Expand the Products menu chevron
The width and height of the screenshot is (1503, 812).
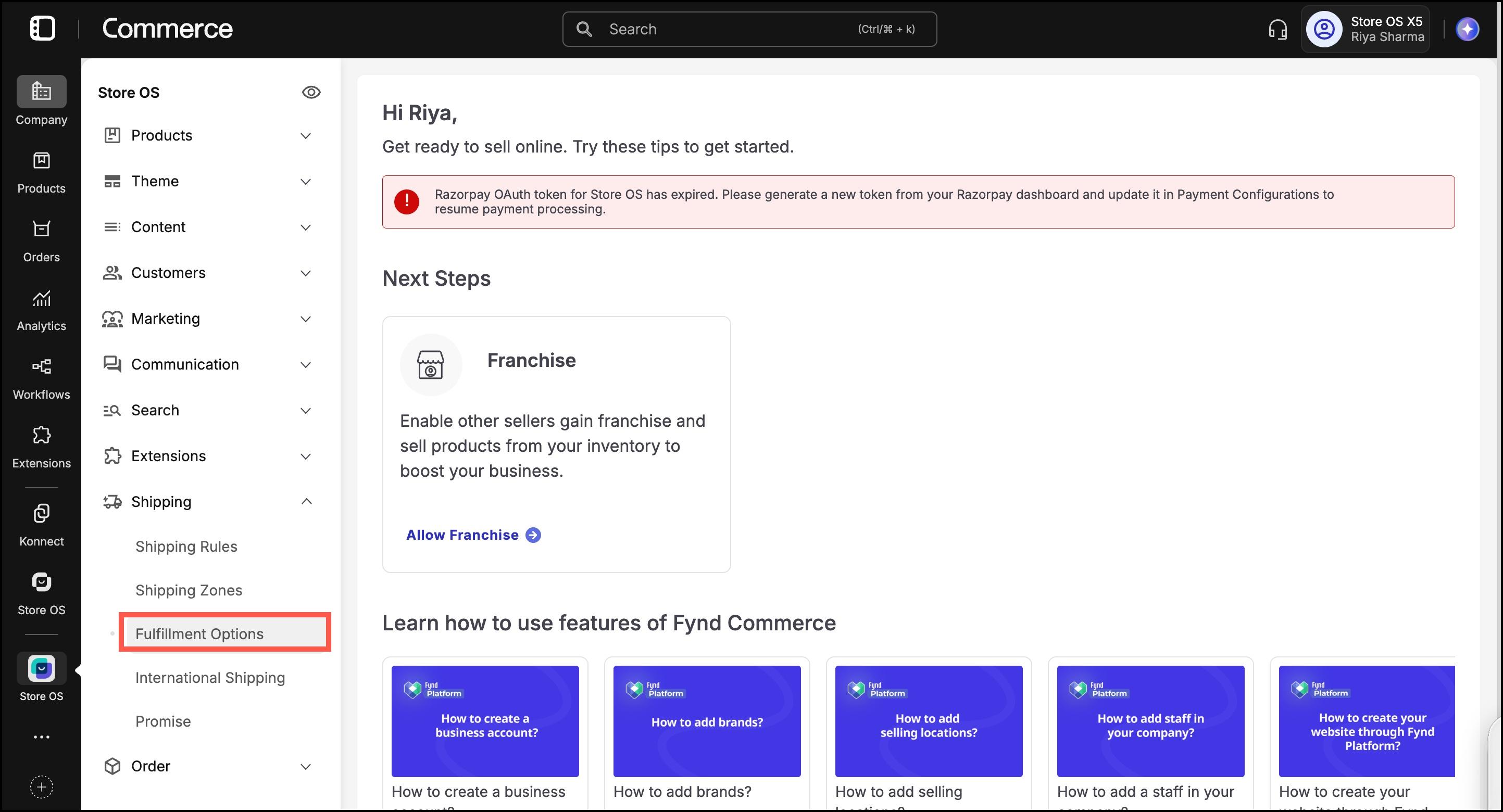coord(305,136)
